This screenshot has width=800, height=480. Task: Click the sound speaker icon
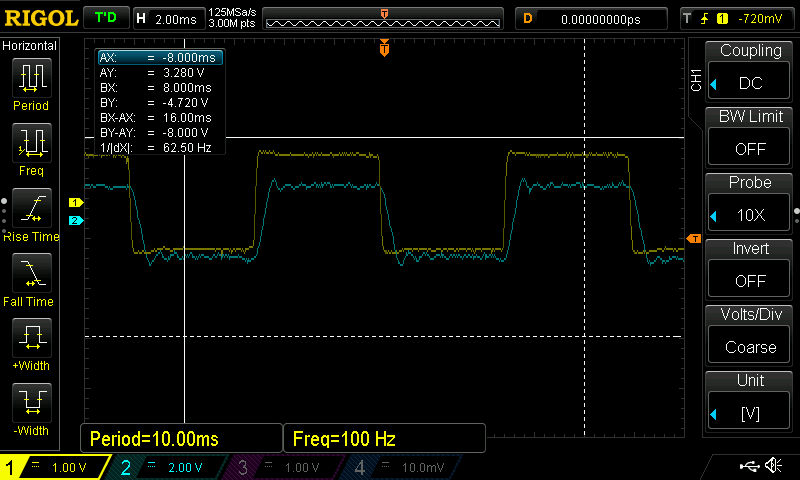774,465
